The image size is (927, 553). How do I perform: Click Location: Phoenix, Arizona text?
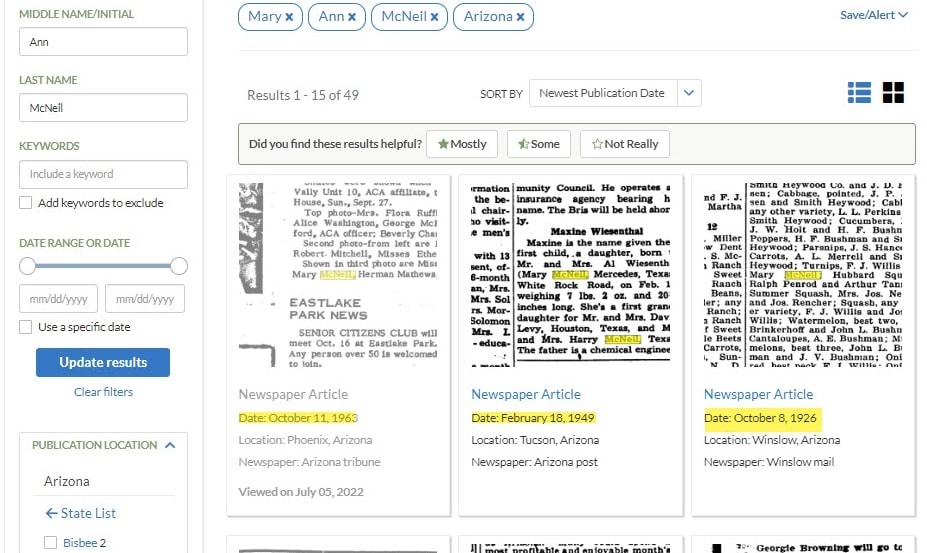click(305, 440)
